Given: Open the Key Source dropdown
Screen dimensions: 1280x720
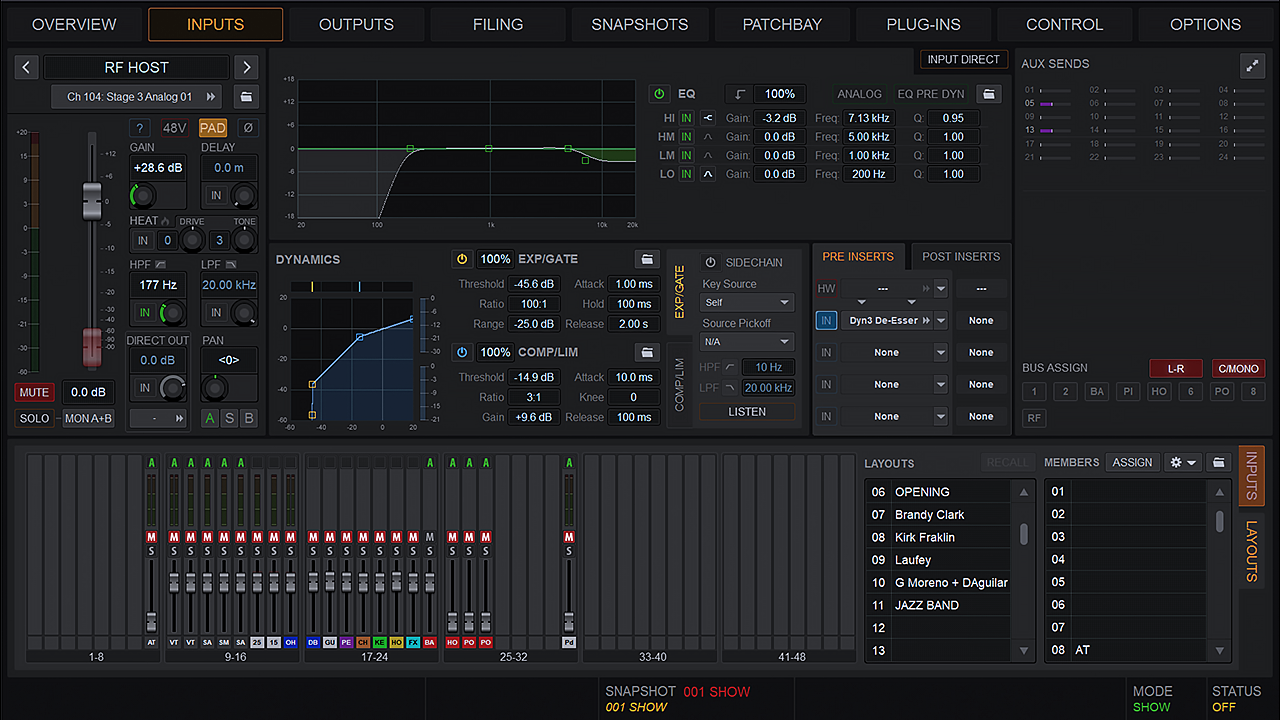Looking at the screenshot, I should 747,302.
